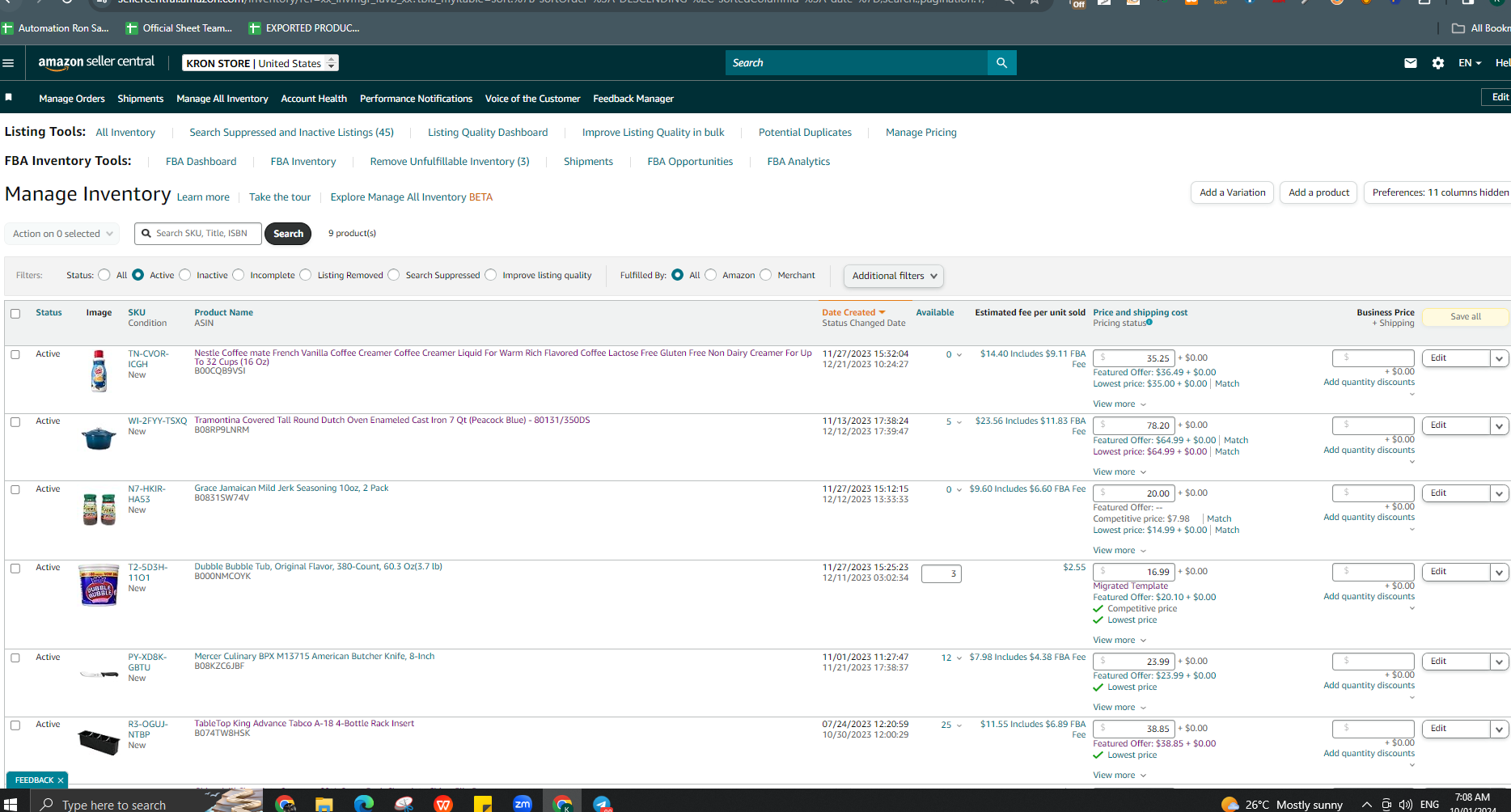Open File Explorer from the taskbar
1511x812 pixels.
click(324, 804)
